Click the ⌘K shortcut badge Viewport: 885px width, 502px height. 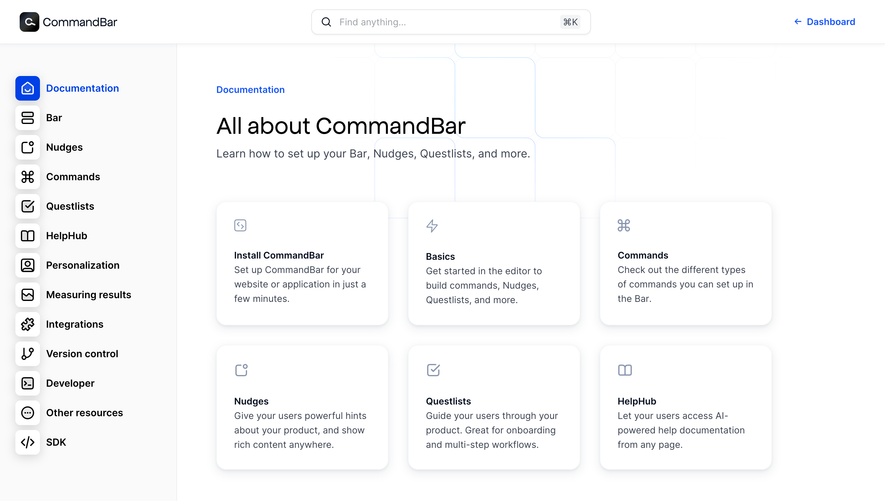point(570,22)
